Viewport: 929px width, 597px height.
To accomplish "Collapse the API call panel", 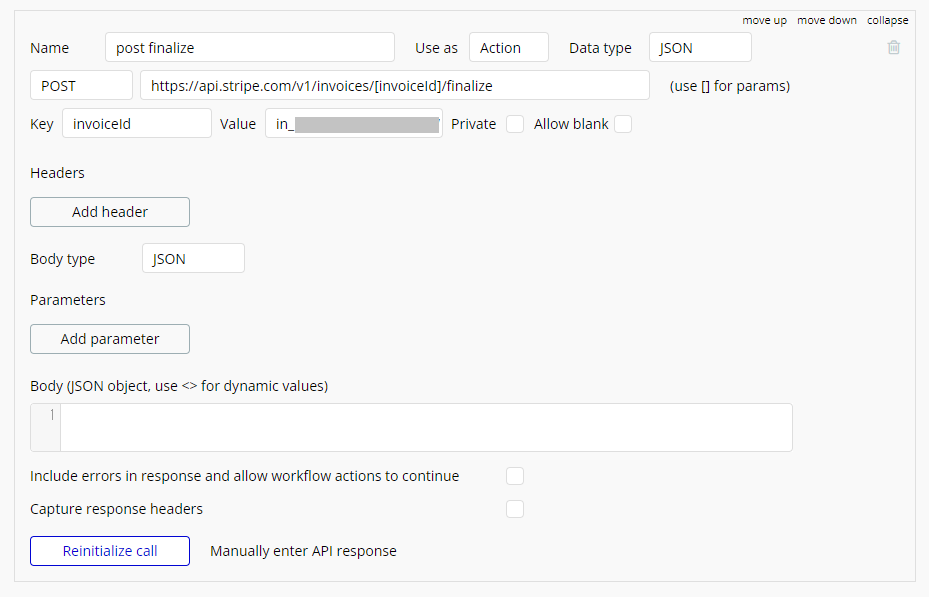I will coord(887,20).
